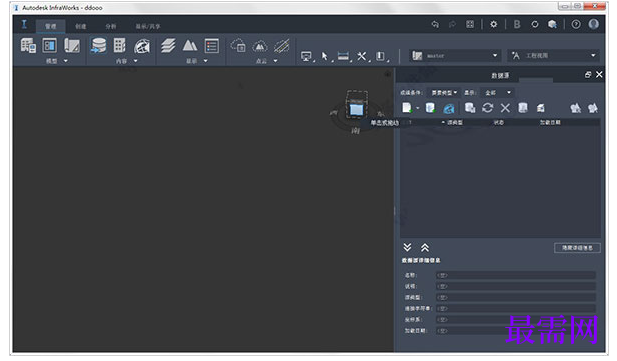Viewport: 617px width, 361px height.
Task: Open the Model Explorer icon in the 模型 group
Action: 28,46
